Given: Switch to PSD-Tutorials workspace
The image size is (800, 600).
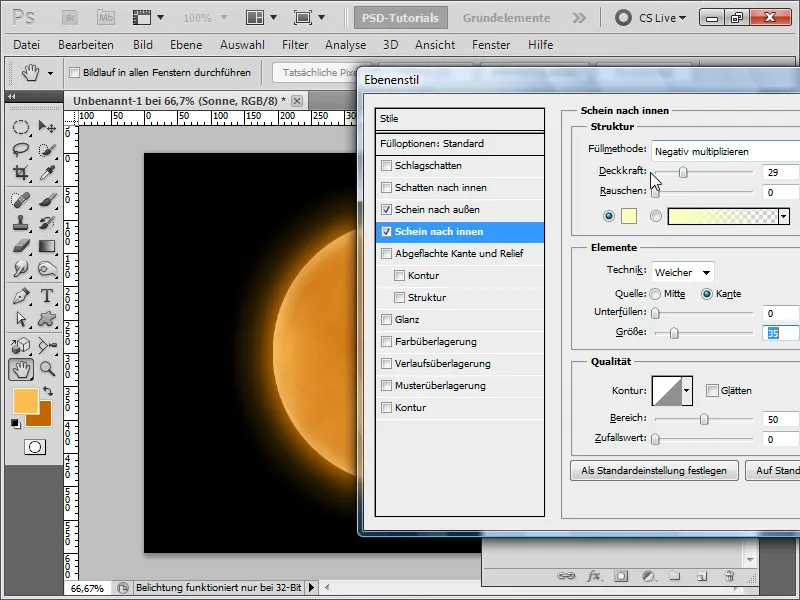Looking at the screenshot, I should pyautogui.click(x=401, y=18).
